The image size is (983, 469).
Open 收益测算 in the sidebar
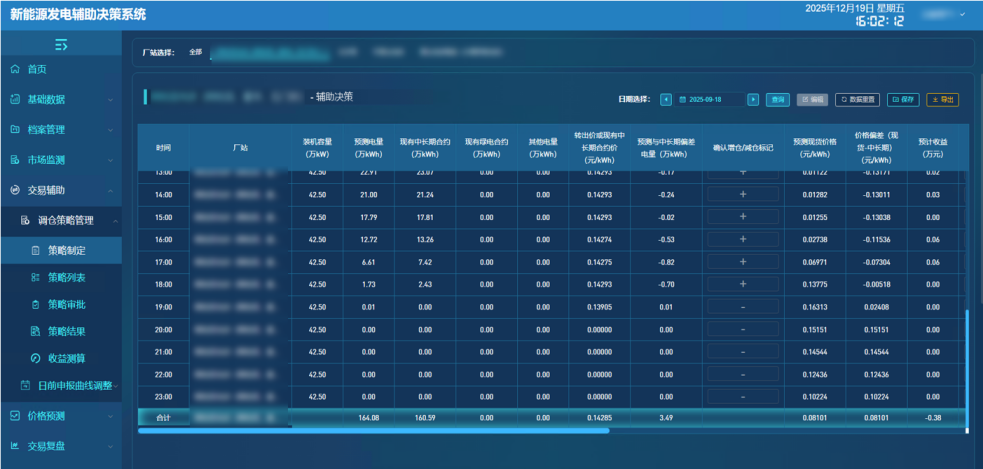(67, 358)
